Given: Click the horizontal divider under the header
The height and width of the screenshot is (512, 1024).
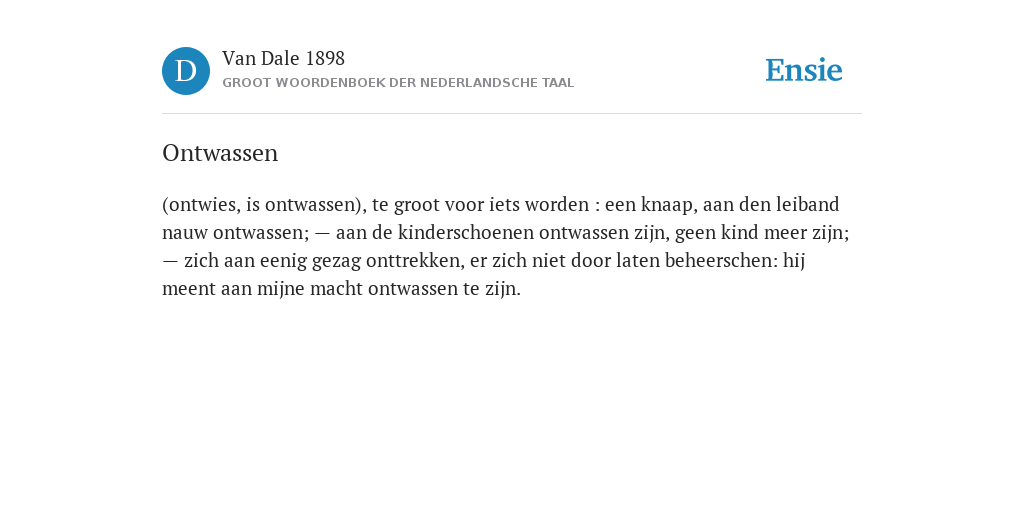Looking at the screenshot, I should (512, 114).
